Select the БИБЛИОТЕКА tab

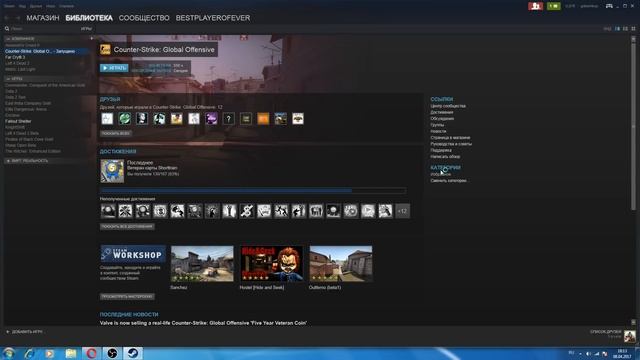point(89,18)
